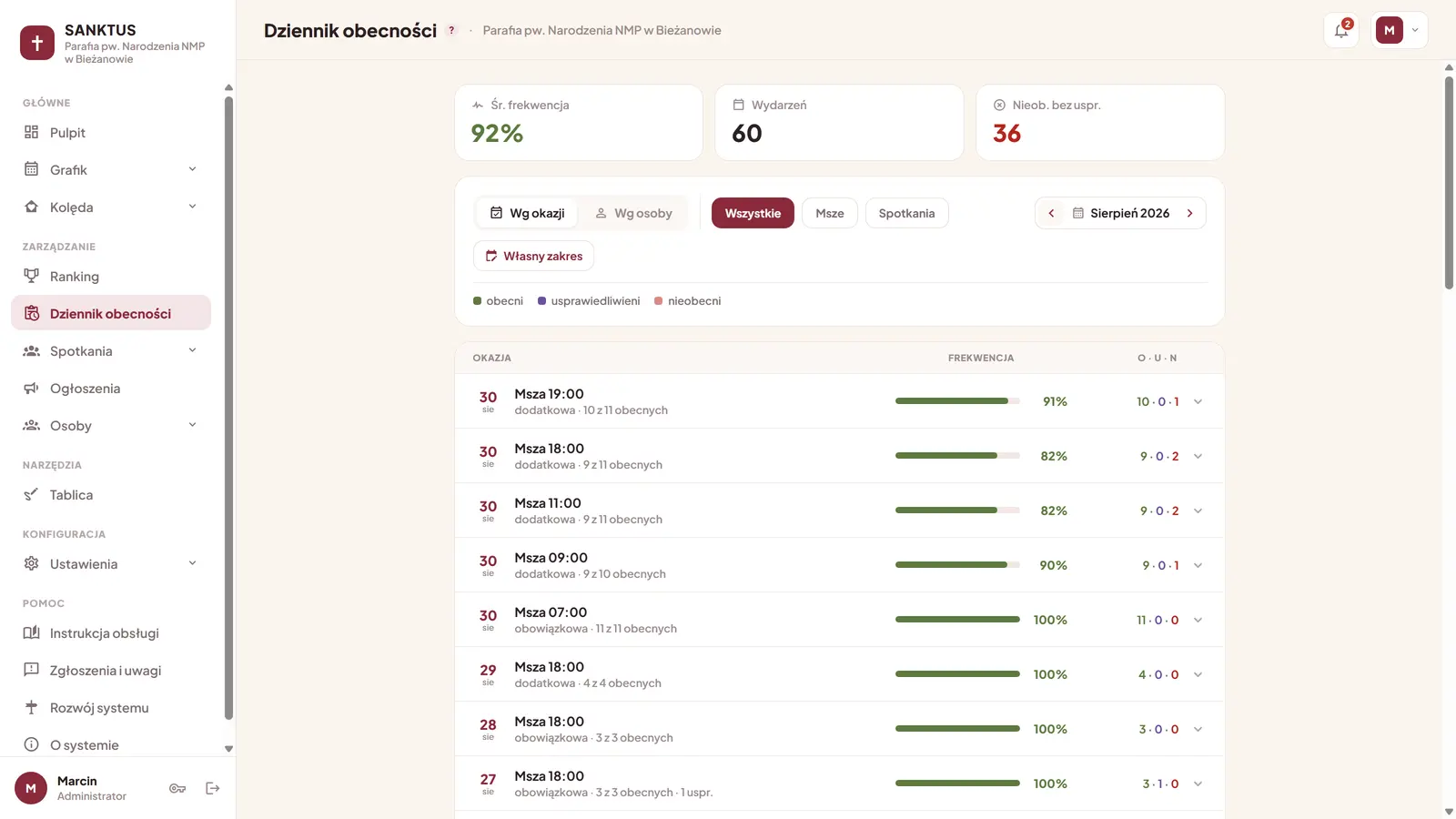This screenshot has height=819, width=1456.
Task: Click the Własny zakres button
Action: pos(533,256)
